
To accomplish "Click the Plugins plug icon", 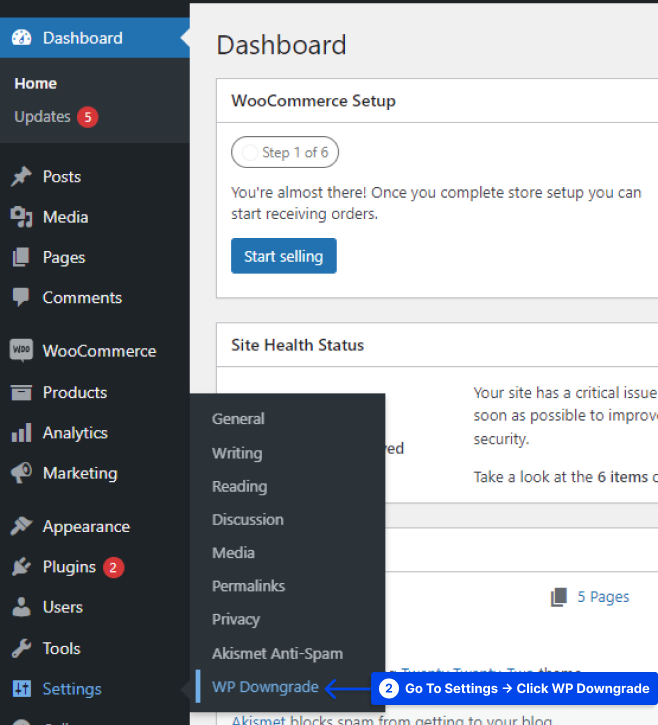I will [x=21, y=567].
